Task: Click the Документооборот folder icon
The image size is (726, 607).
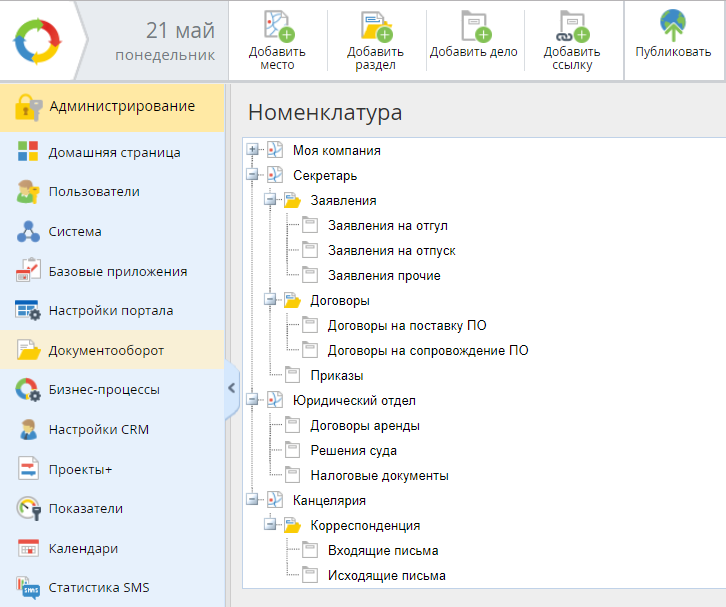Action: [29, 350]
